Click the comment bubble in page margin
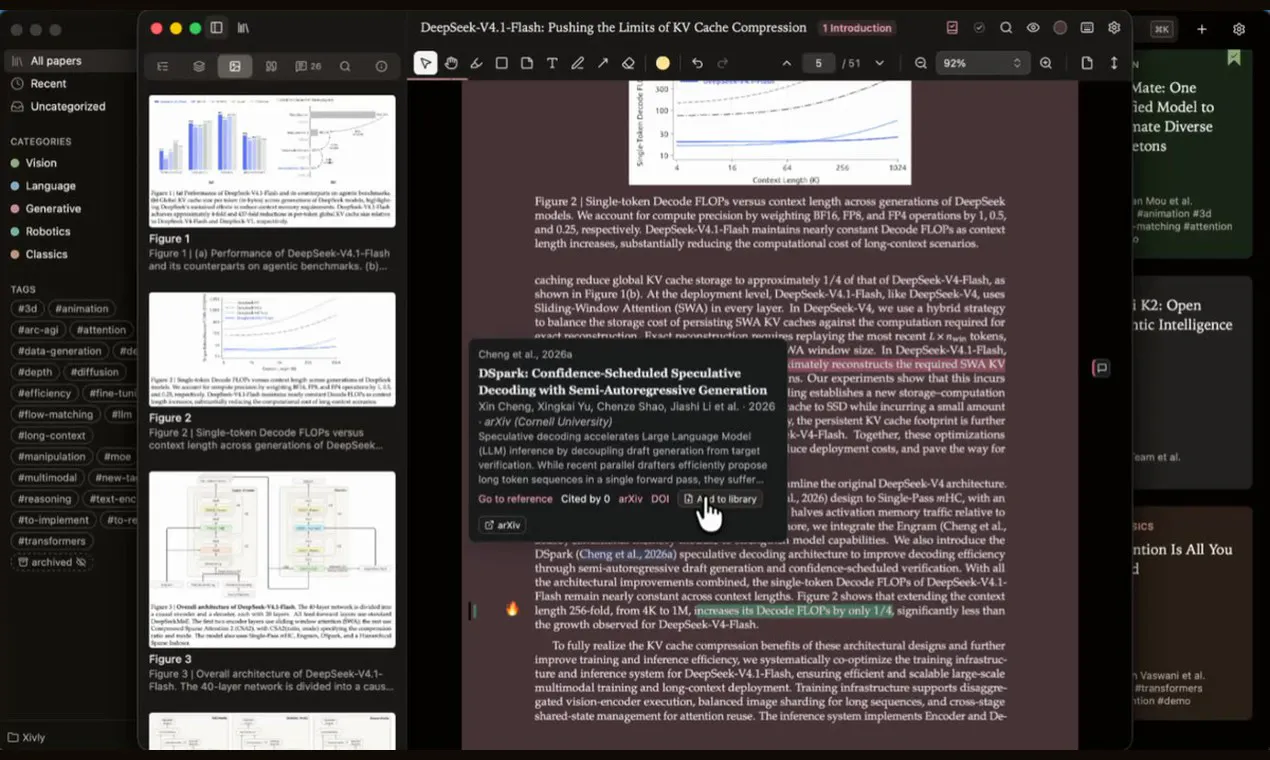 (1101, 368)
